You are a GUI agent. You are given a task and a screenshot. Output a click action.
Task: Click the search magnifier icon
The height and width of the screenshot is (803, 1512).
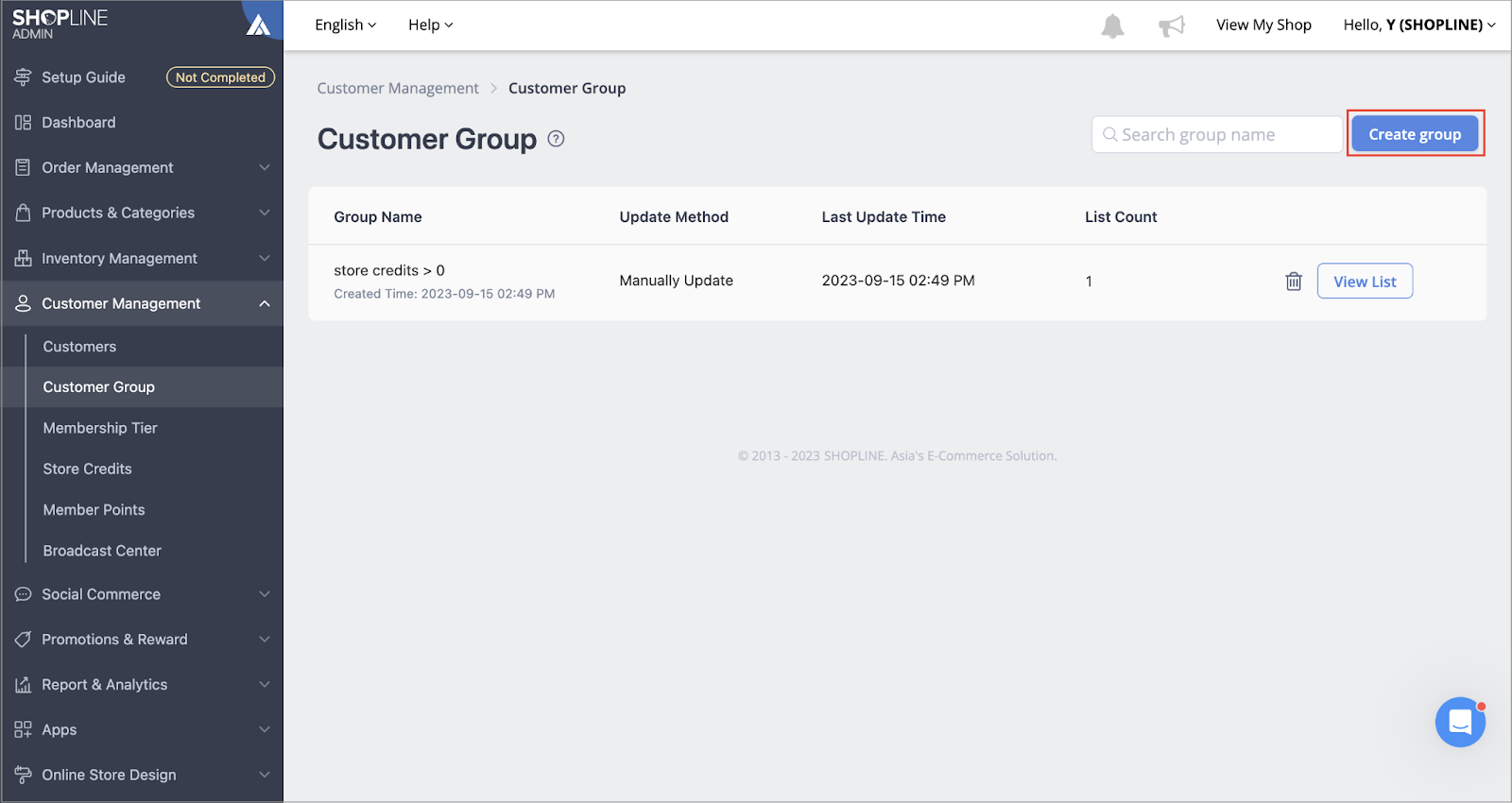point(1110,134)
